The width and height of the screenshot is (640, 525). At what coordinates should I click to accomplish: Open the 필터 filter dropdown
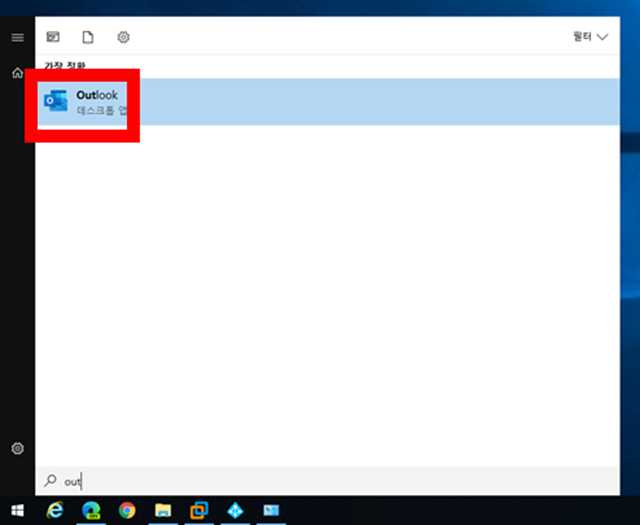tap(590, 37)
